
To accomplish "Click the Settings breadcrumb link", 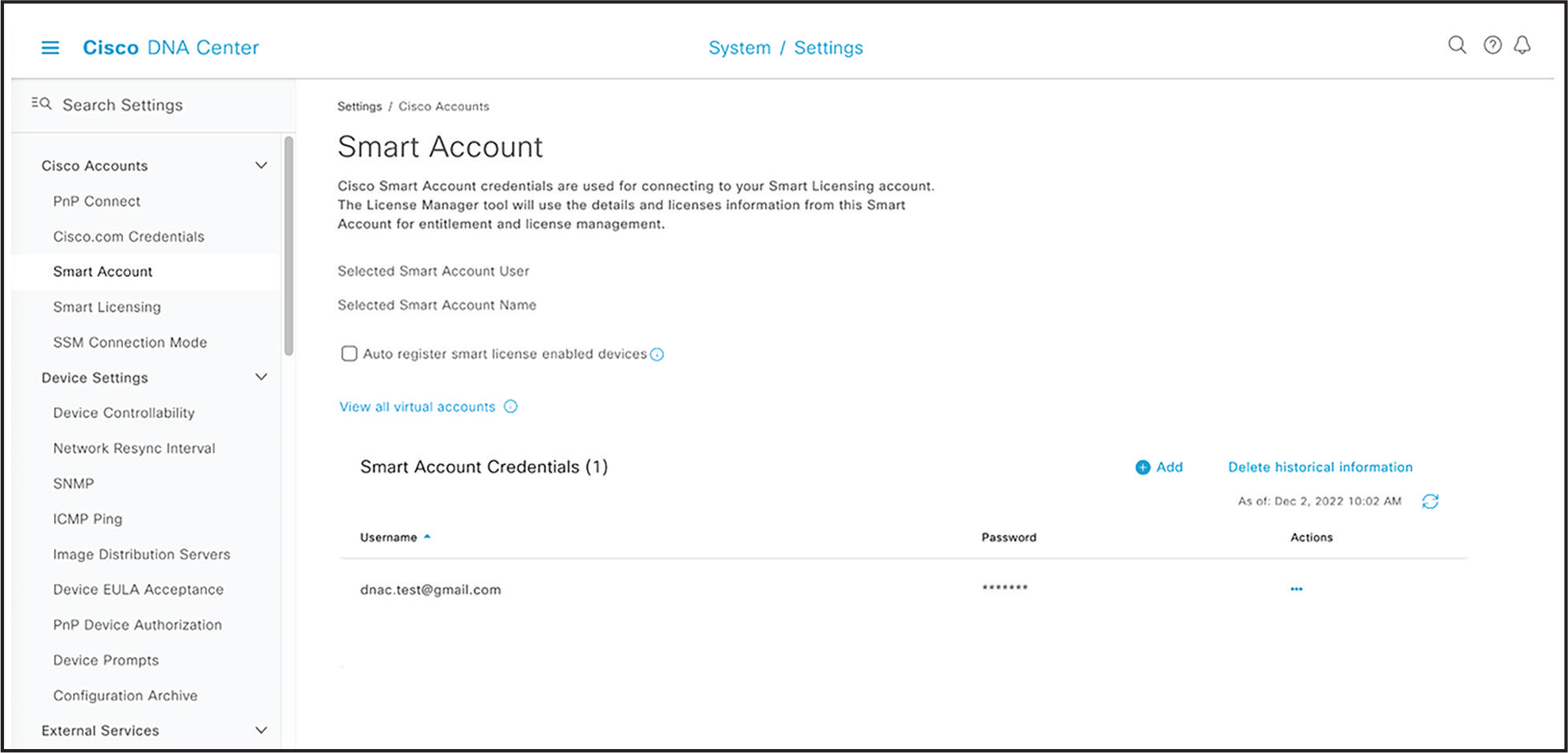I will pos(359,106).
